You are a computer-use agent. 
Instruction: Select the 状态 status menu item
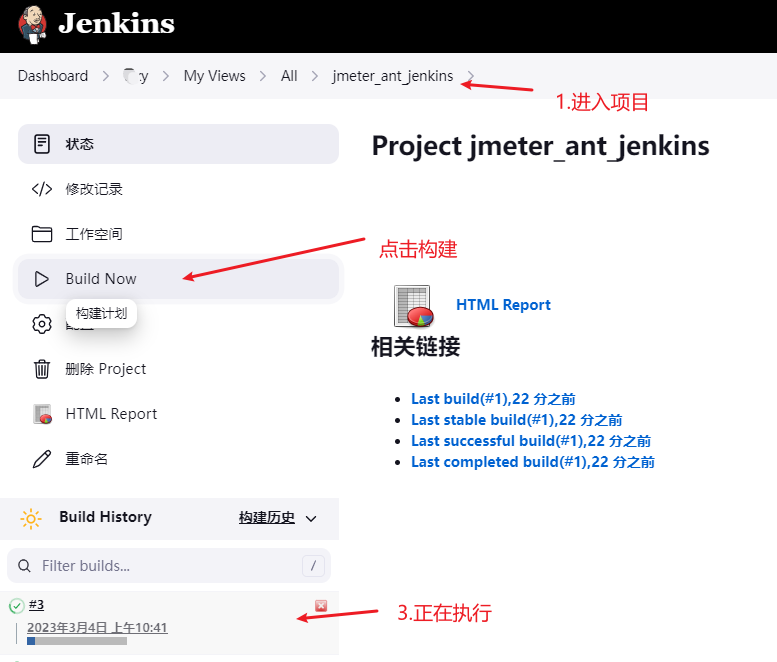point(178,144)
